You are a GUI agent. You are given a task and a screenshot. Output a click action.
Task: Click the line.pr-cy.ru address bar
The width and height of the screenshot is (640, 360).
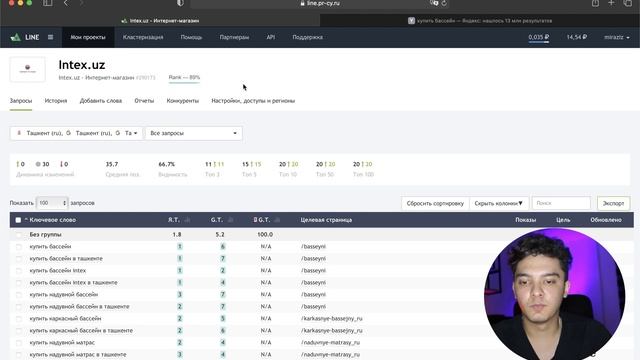[320, 3]
